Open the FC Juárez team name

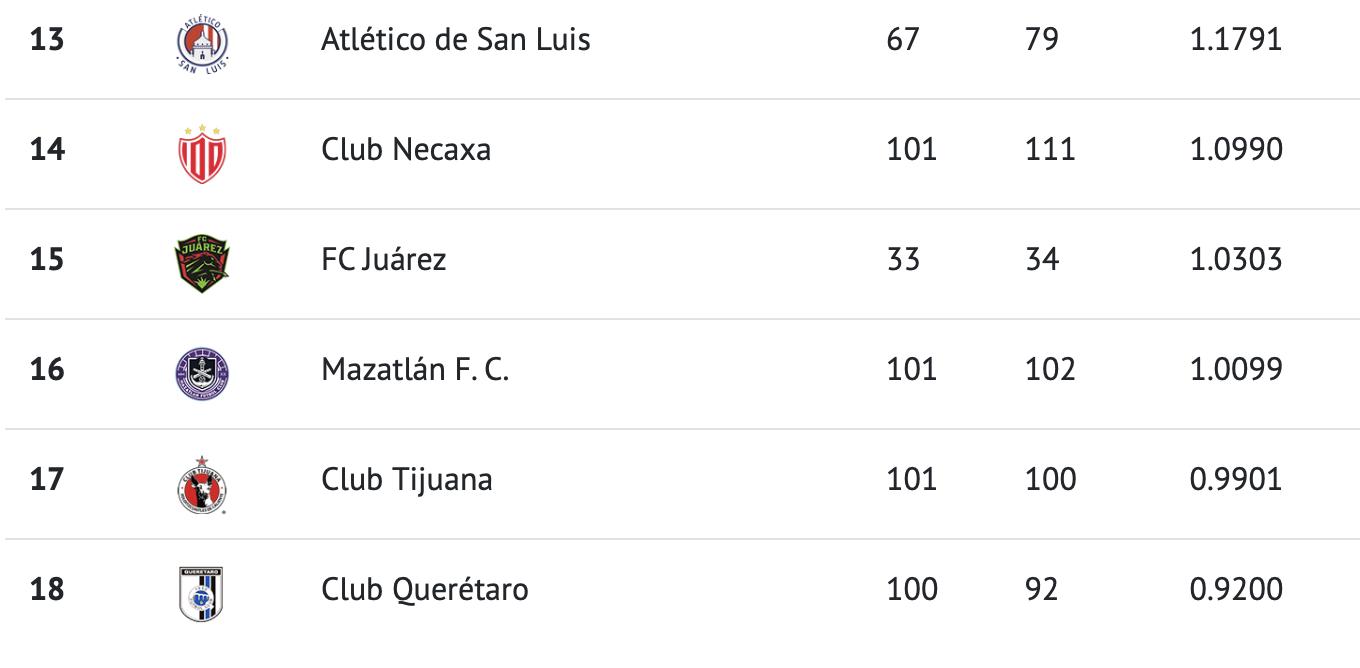384,260
